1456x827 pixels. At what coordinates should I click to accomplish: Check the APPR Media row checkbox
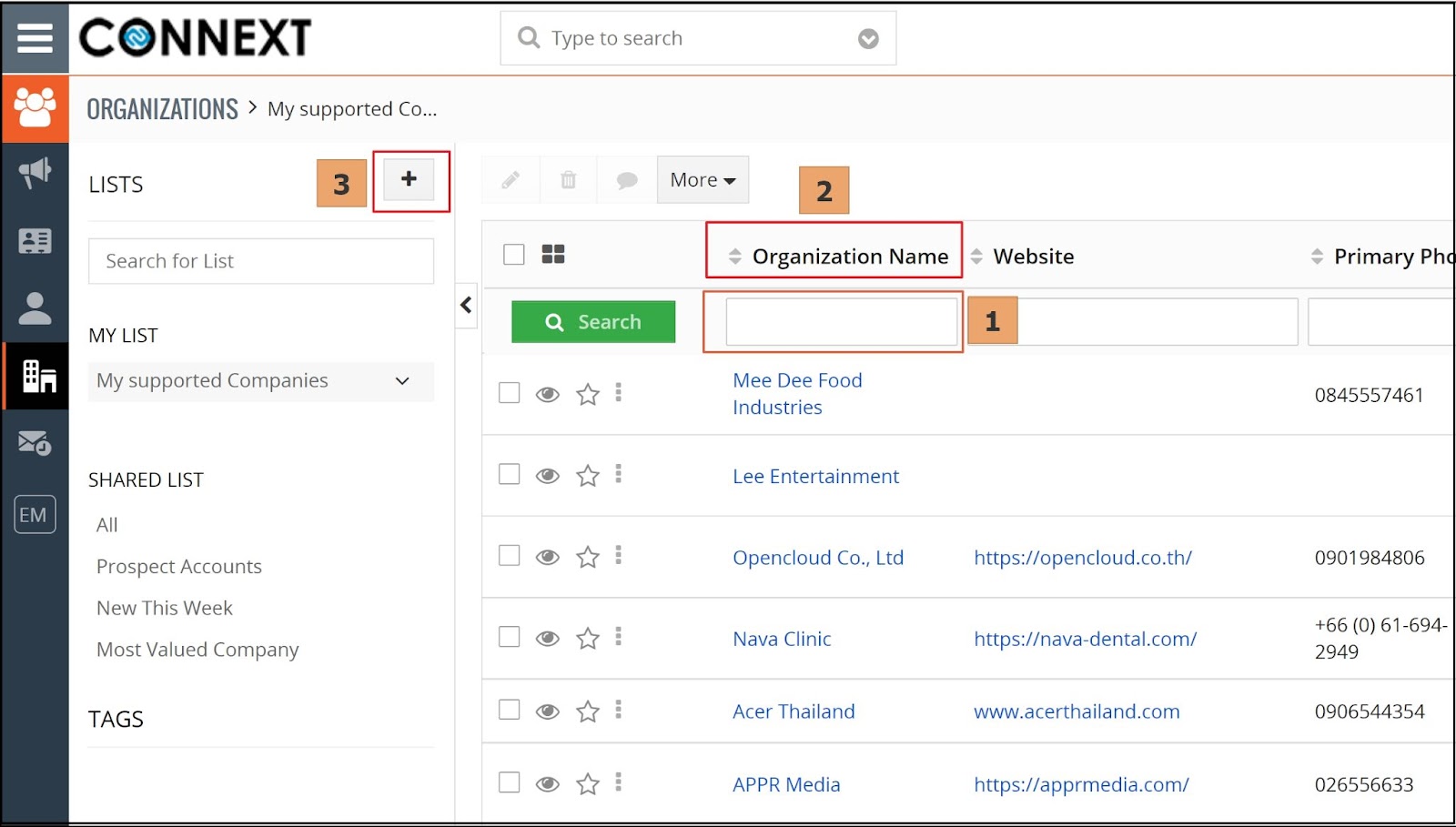pos(510,782)
